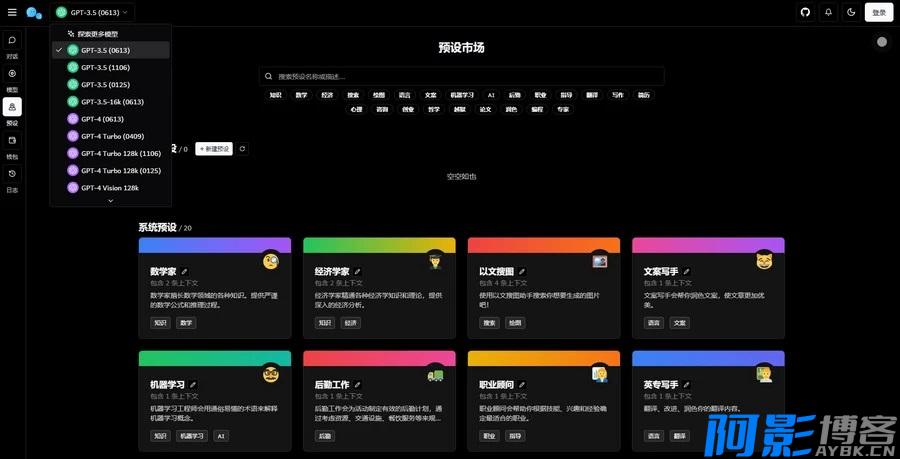Viewport: 900px width, 459px height.
Task: Edit the 文案写手 preset pencil icon
Action: tap(686, 271)
